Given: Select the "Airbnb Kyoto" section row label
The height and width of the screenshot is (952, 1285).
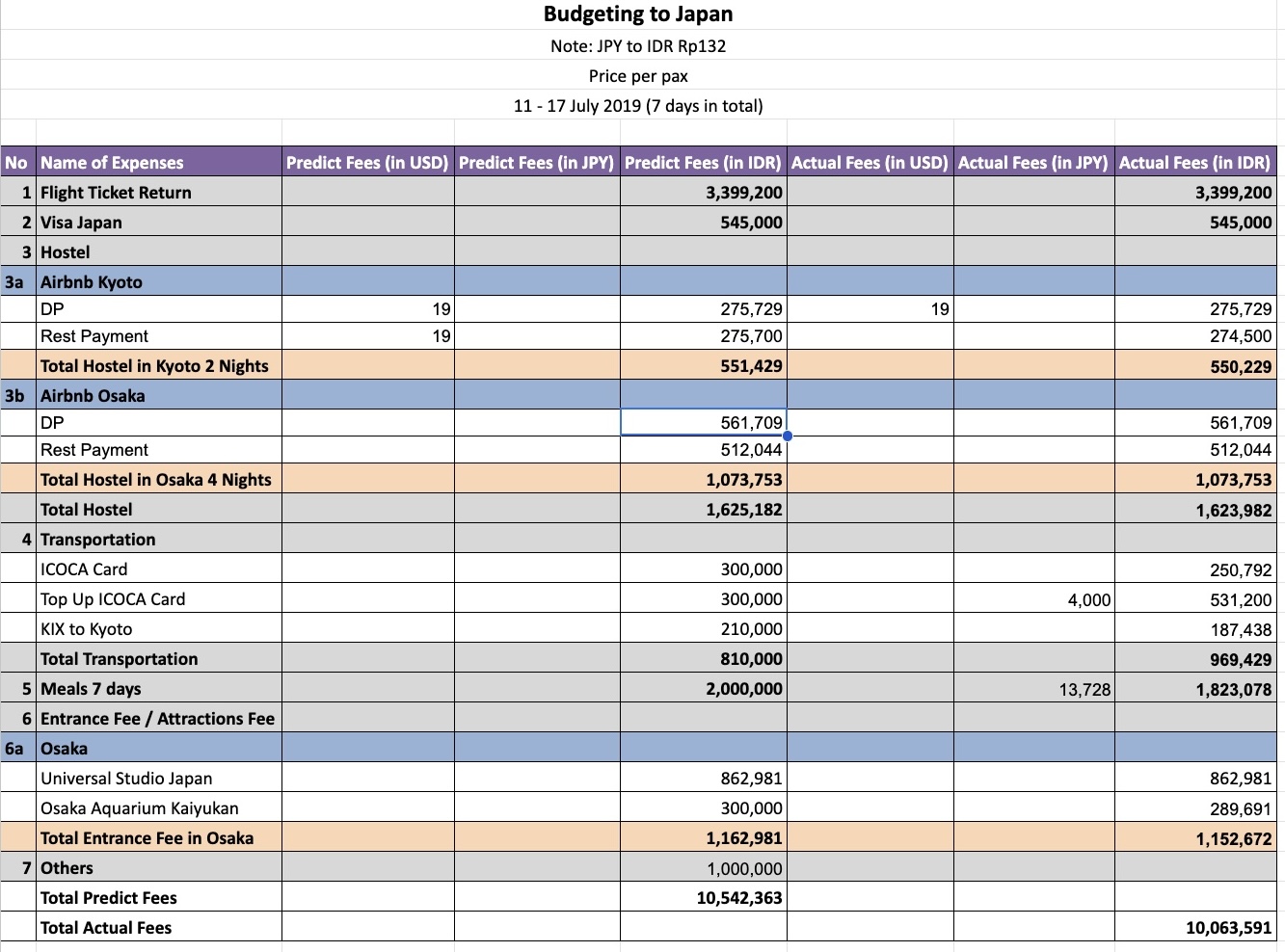Looking at the screenshot, I should [159, 282].
